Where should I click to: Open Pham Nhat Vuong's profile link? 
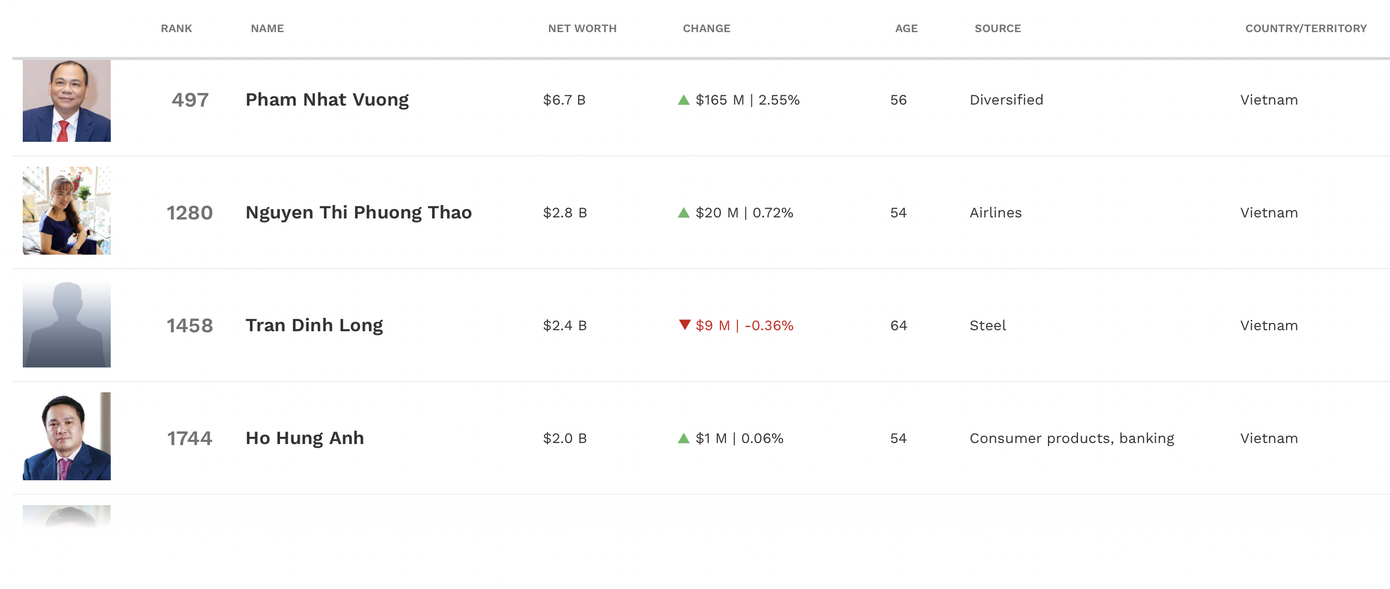point(327,99)
